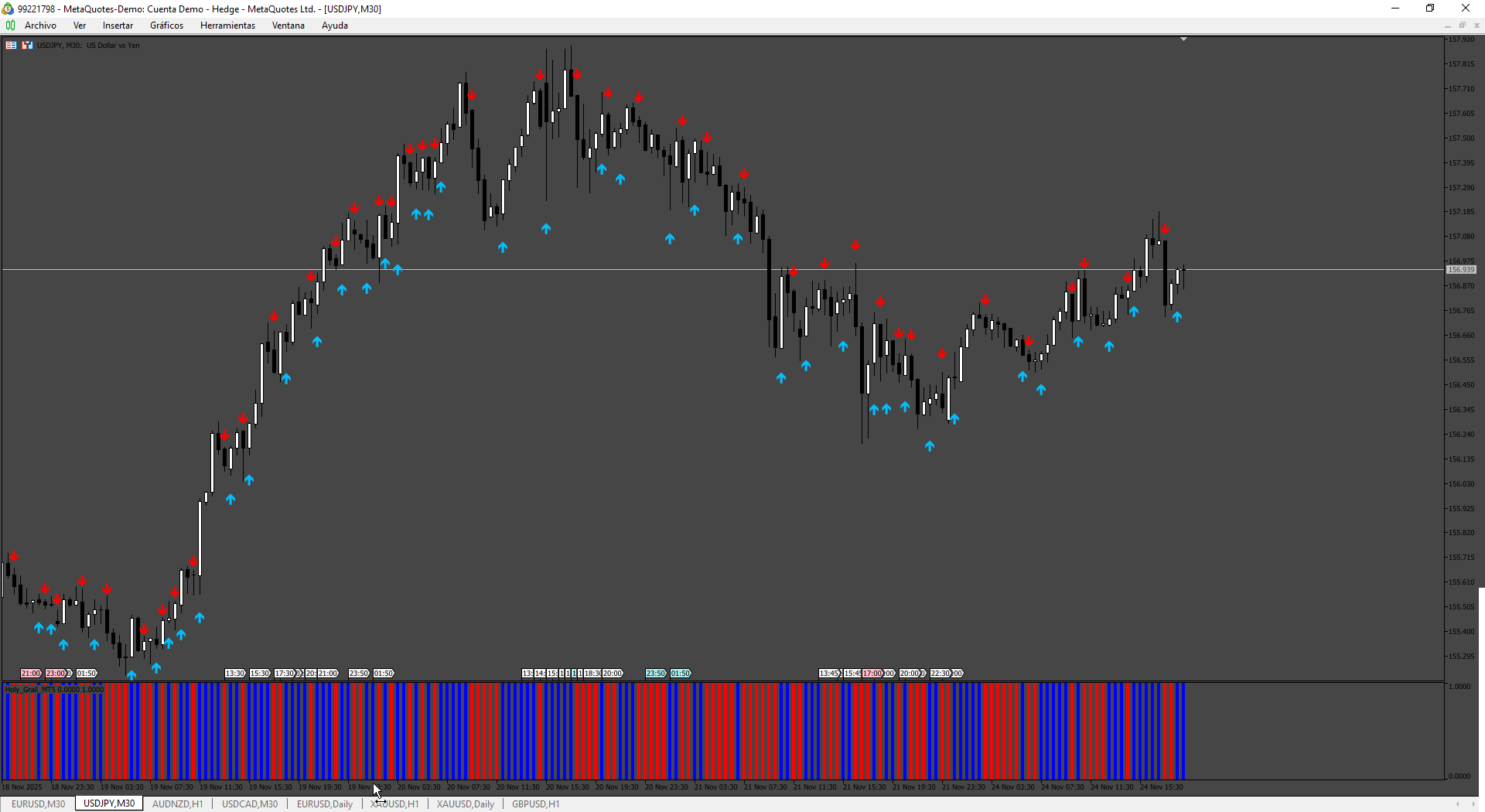This screenshot has height=812, width=1485.
Task: Click the indicator scale value 1.0000
Action: pos(1459,687)
